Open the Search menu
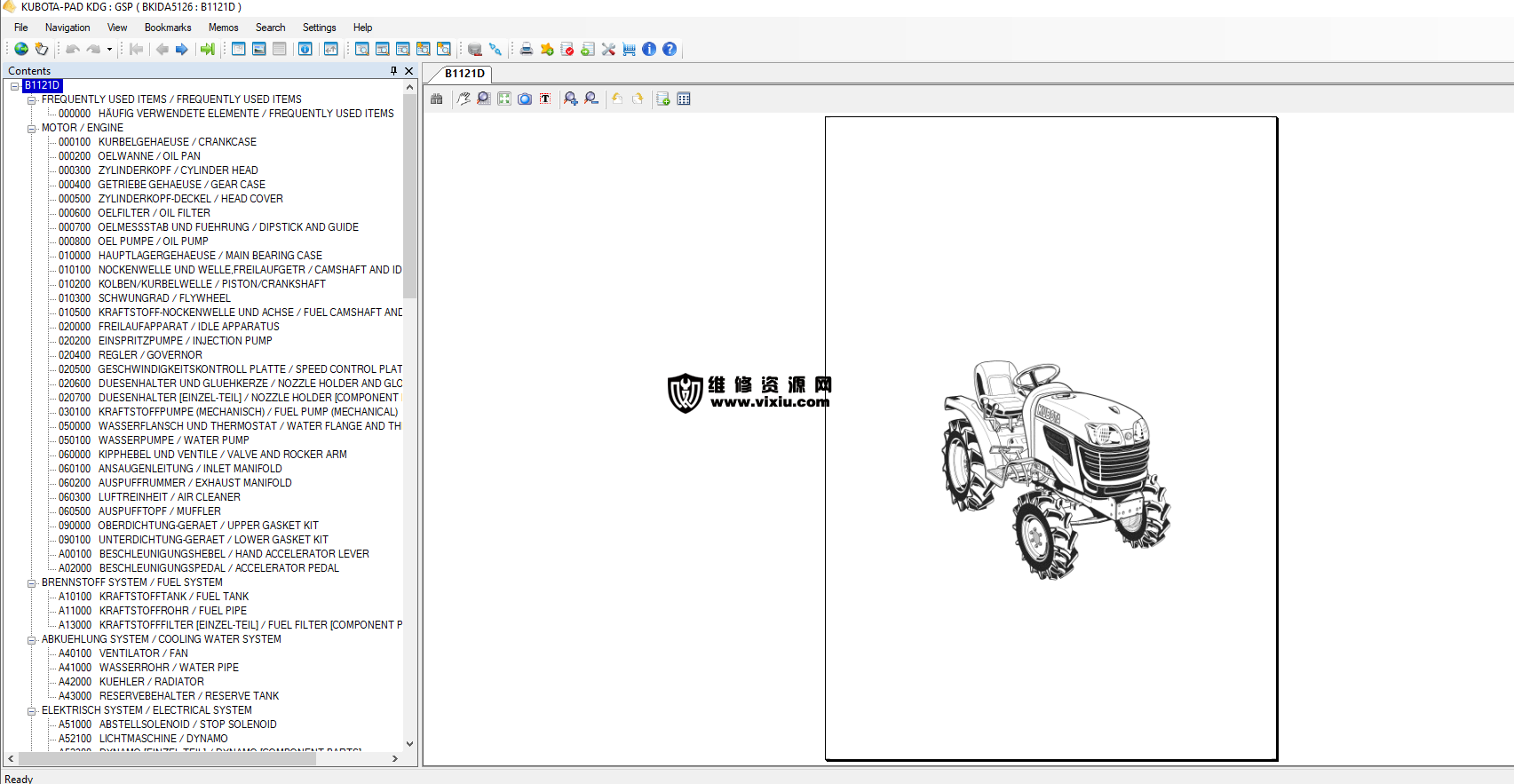 [271, 28]
